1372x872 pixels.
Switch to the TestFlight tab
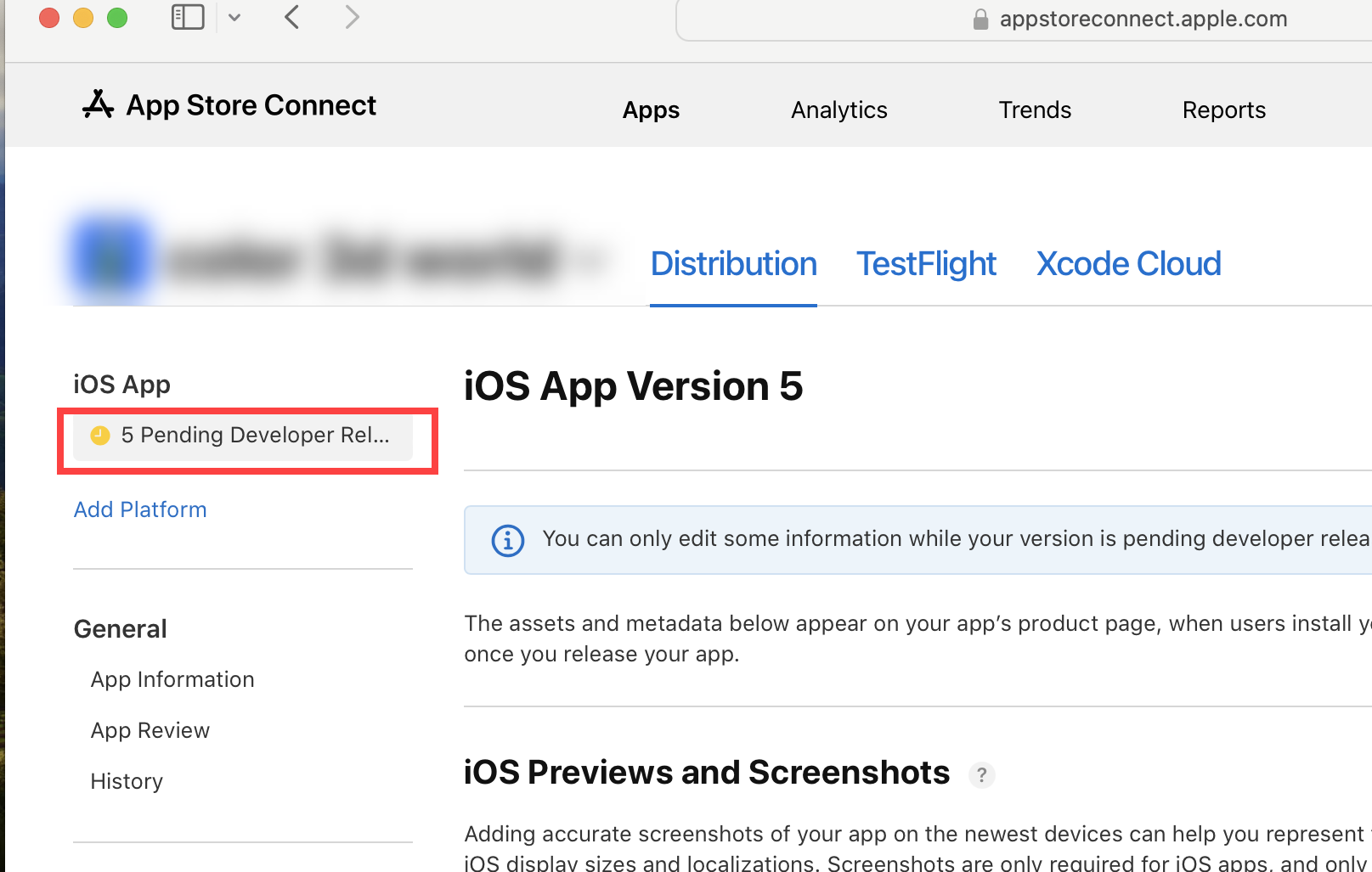point(926,264)
